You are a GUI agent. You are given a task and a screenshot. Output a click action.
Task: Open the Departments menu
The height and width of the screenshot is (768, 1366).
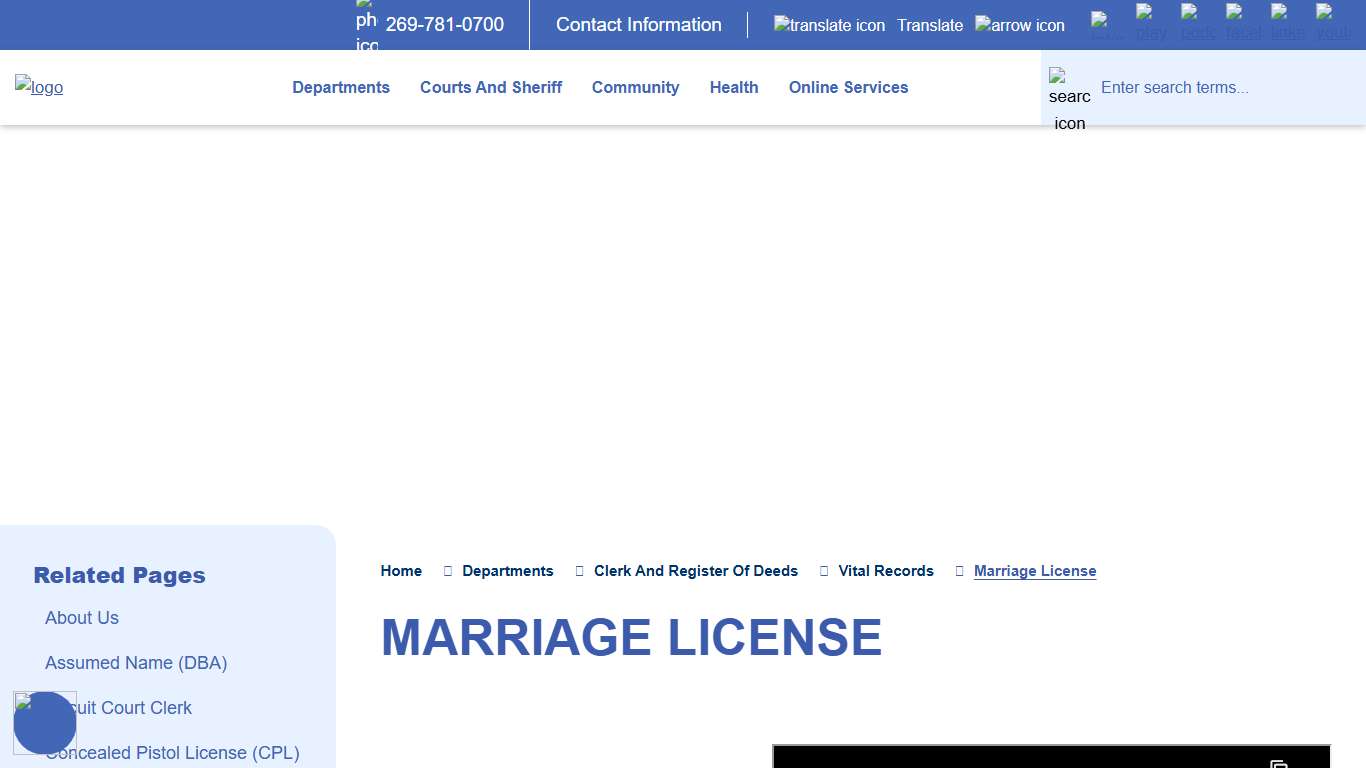341,88
